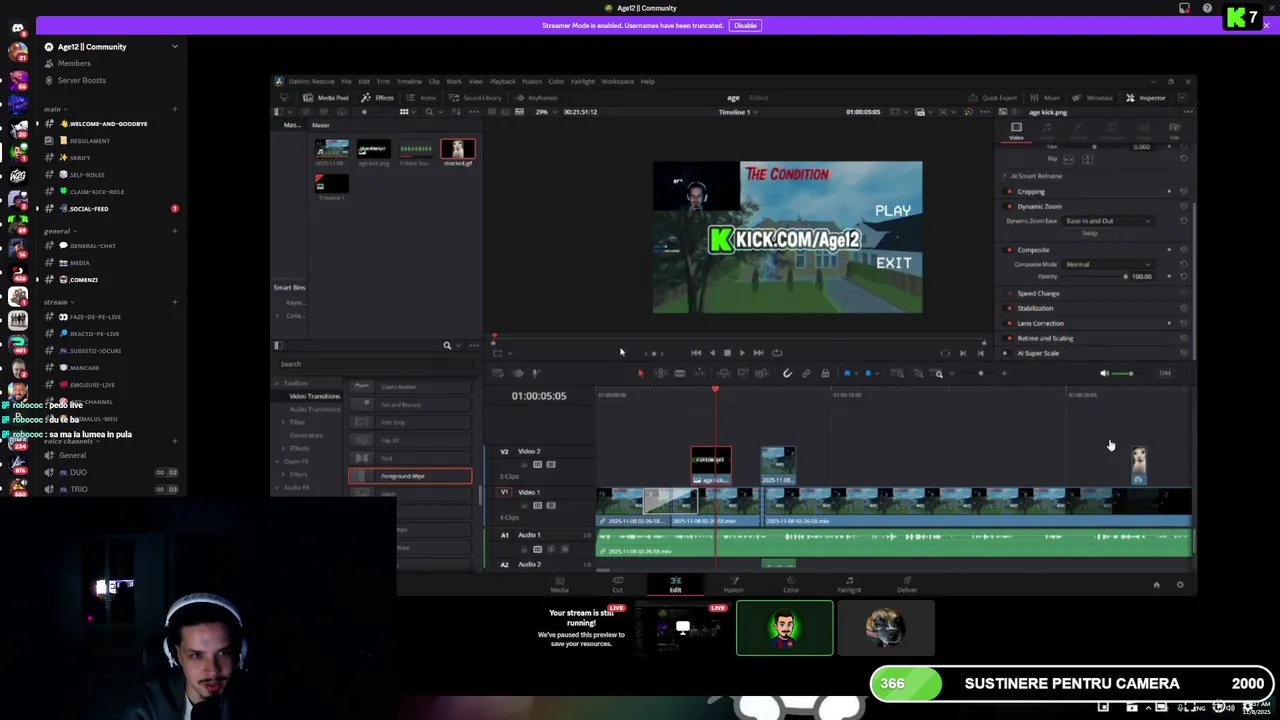Open the viewer zoom 29% dropdown
This screenshot has width=1280, height=720.
tap(545, 112)
